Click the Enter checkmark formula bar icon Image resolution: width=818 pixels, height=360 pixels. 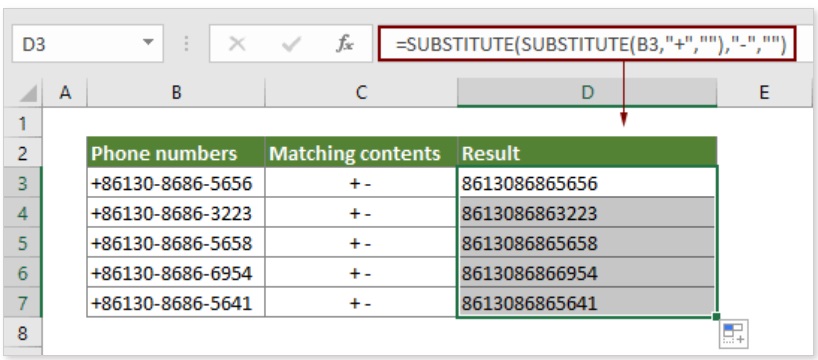(291, 44)
